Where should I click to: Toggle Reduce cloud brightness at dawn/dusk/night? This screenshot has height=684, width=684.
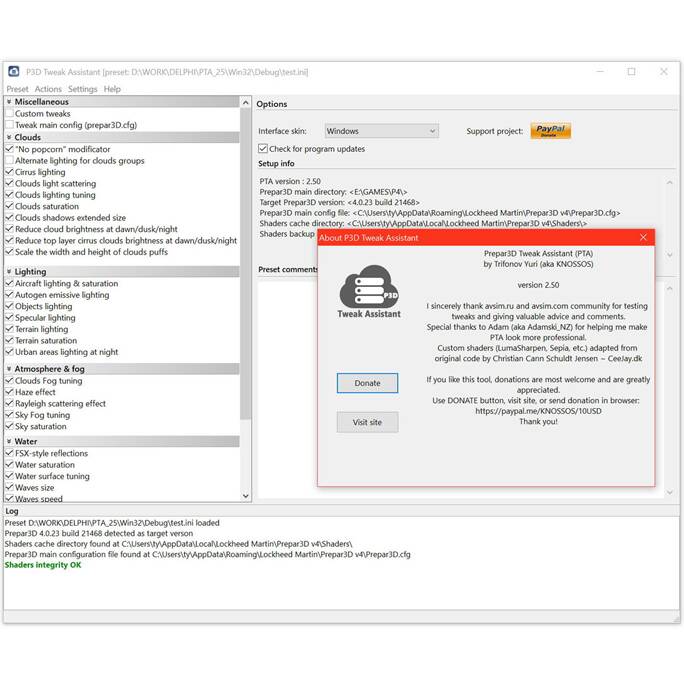10,229
